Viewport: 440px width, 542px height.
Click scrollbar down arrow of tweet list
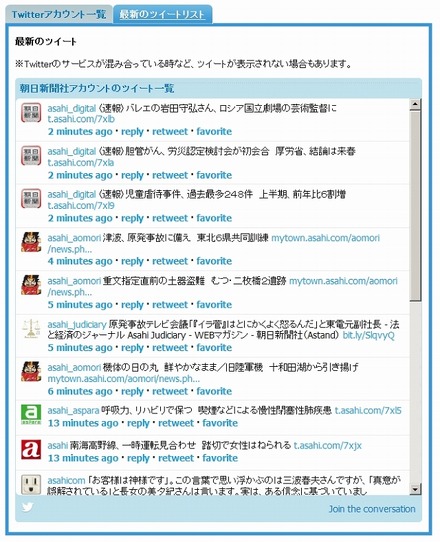point(415,489)
